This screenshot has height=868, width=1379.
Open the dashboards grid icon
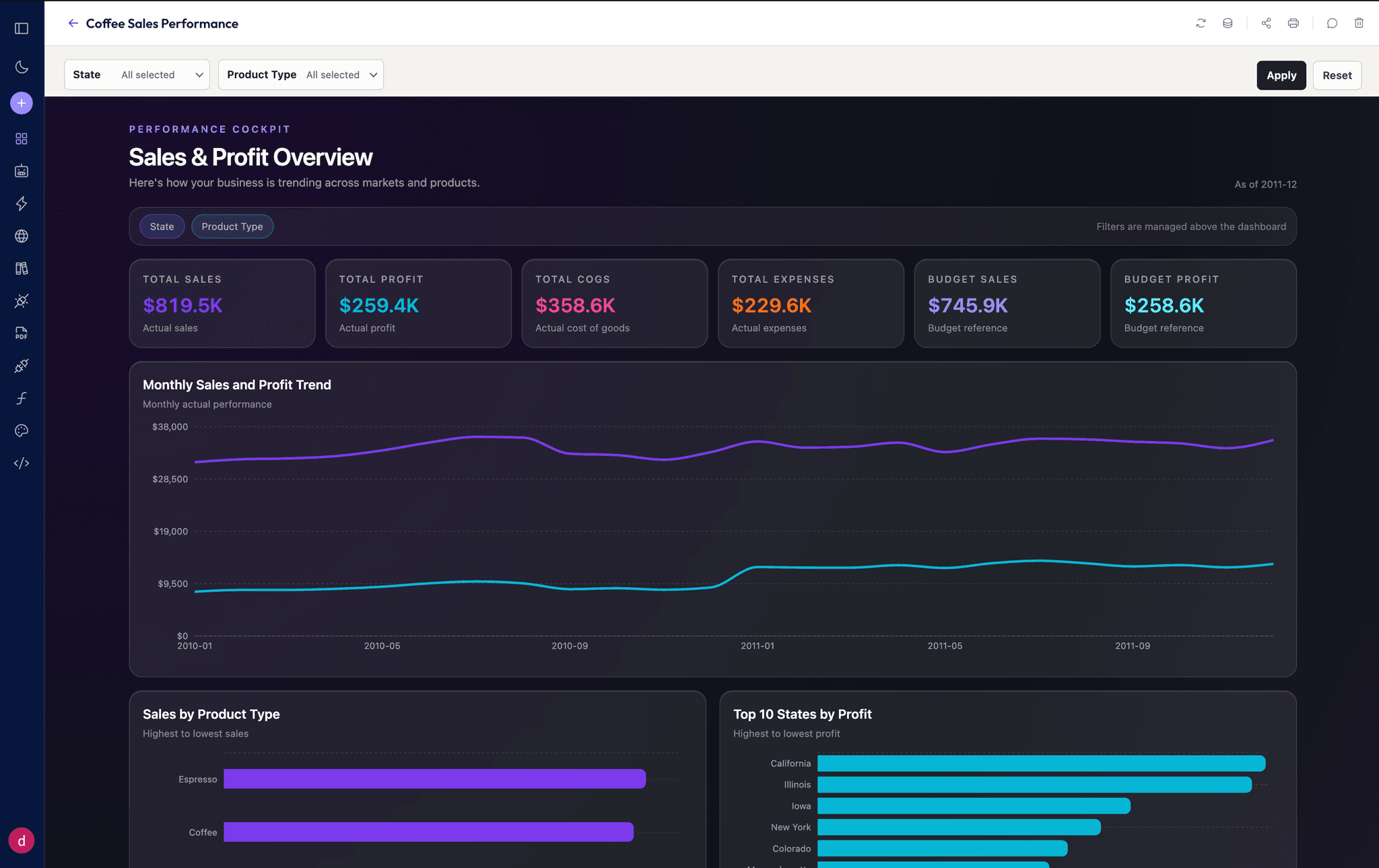22,139
